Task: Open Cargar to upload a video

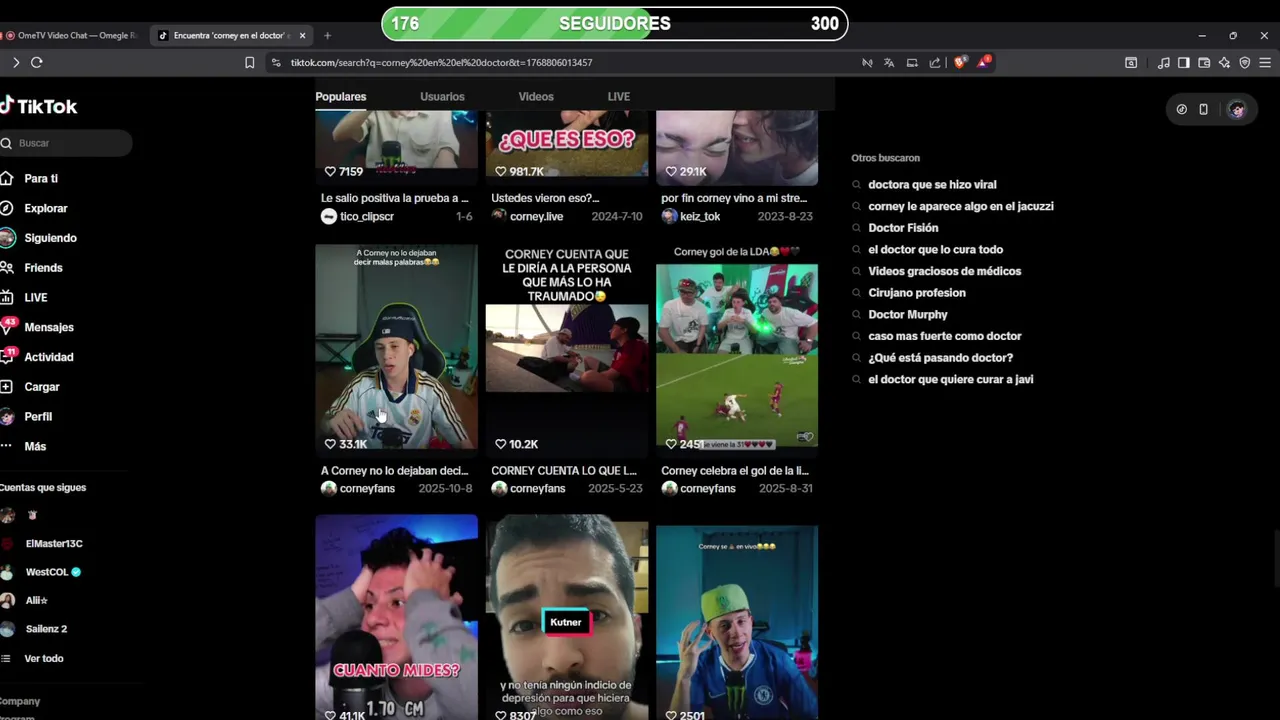Action: [x=42, y=387]
